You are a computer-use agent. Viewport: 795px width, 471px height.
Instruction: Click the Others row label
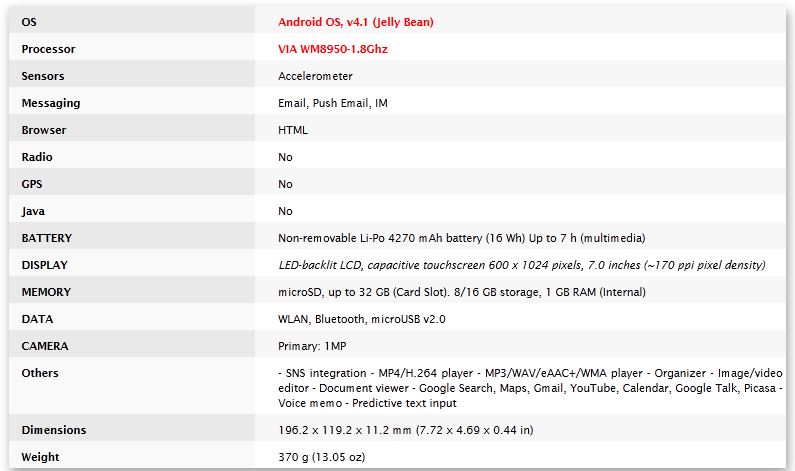(x=40, y=373)
